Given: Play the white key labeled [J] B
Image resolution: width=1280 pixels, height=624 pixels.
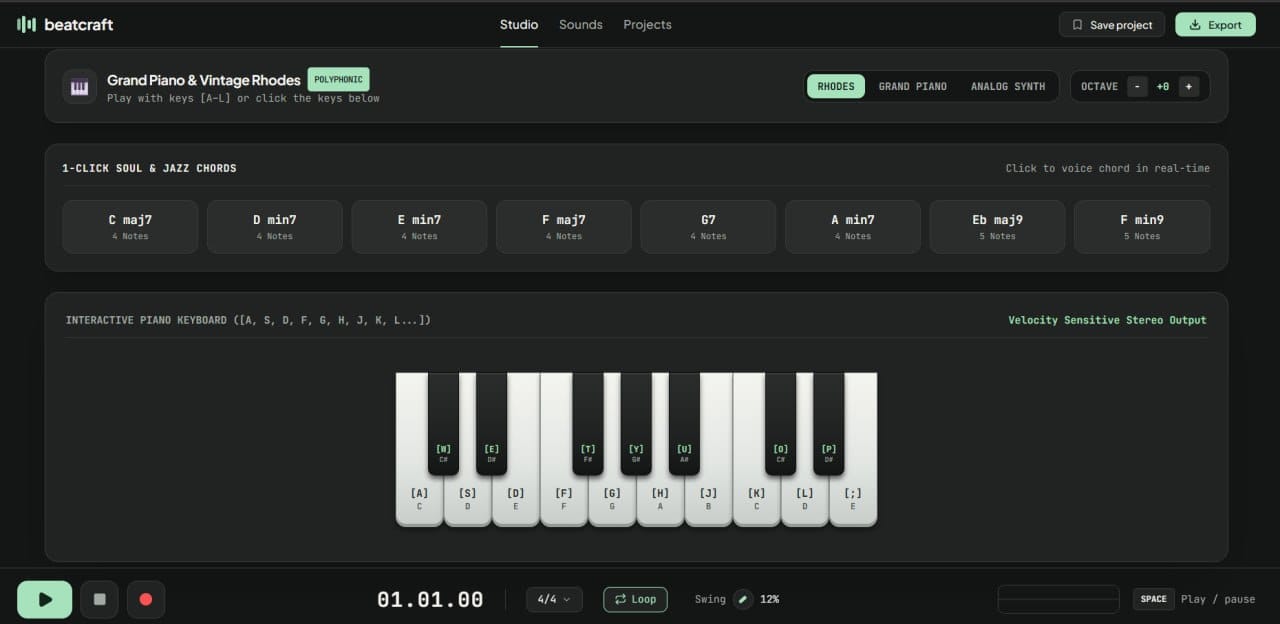Looking at the screenshot, I should point(709,498).
